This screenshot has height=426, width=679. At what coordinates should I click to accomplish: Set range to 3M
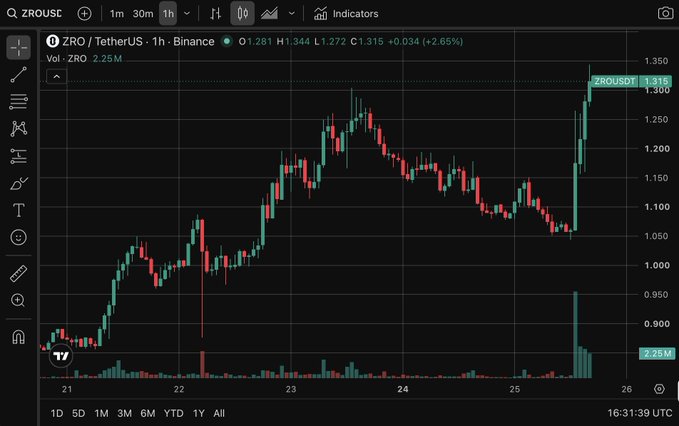125,413
